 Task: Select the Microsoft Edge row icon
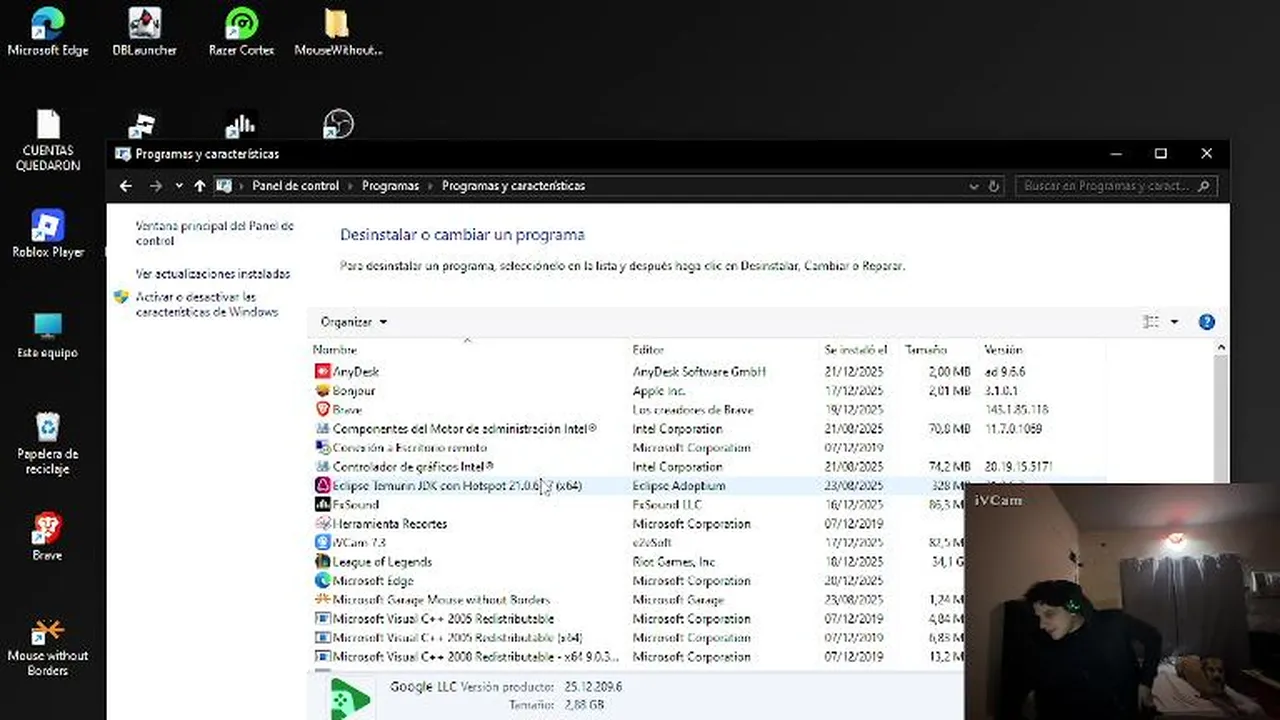(x=322, y=580)
